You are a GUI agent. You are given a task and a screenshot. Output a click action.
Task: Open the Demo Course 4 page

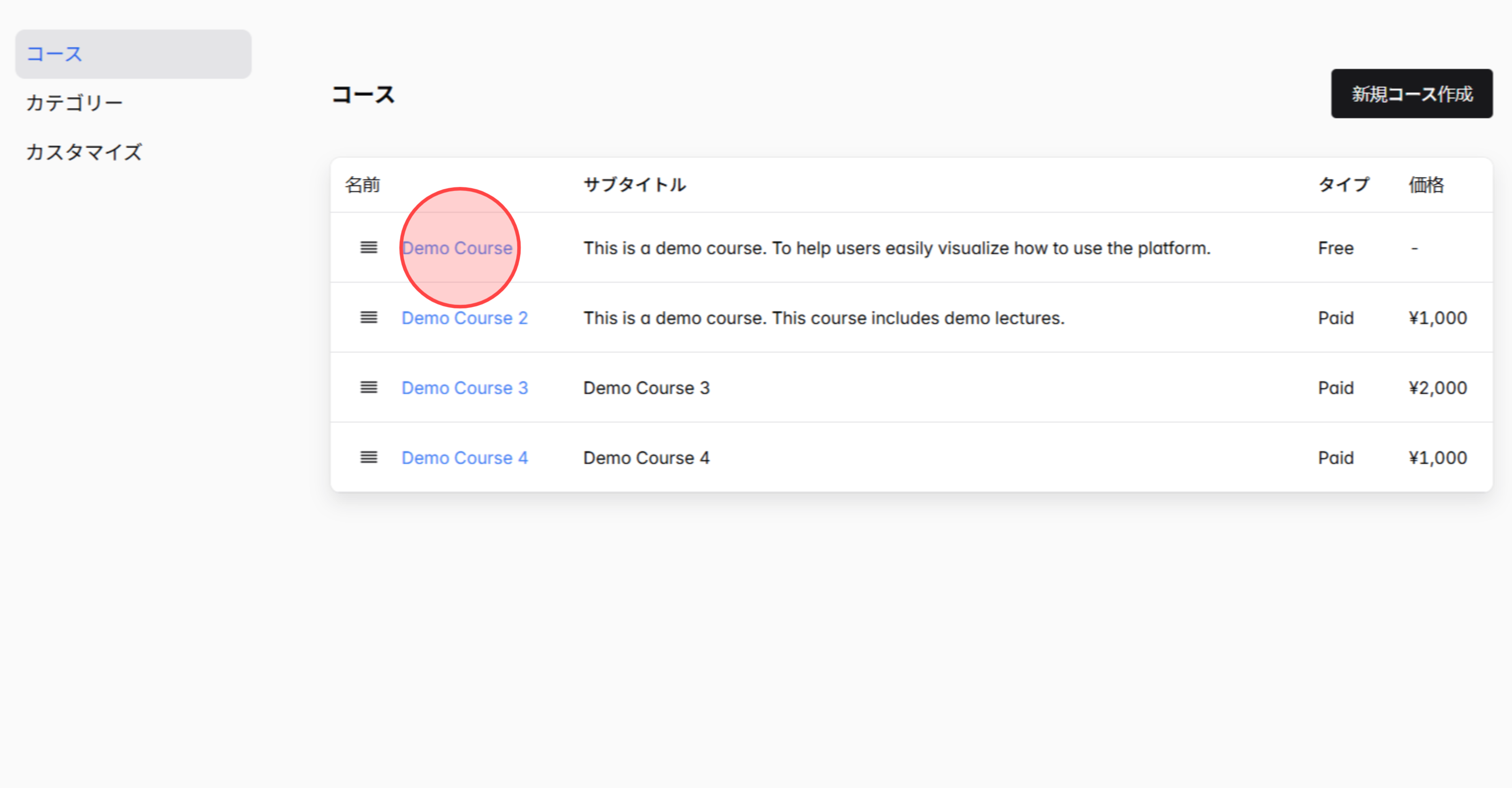coord(464,457)
